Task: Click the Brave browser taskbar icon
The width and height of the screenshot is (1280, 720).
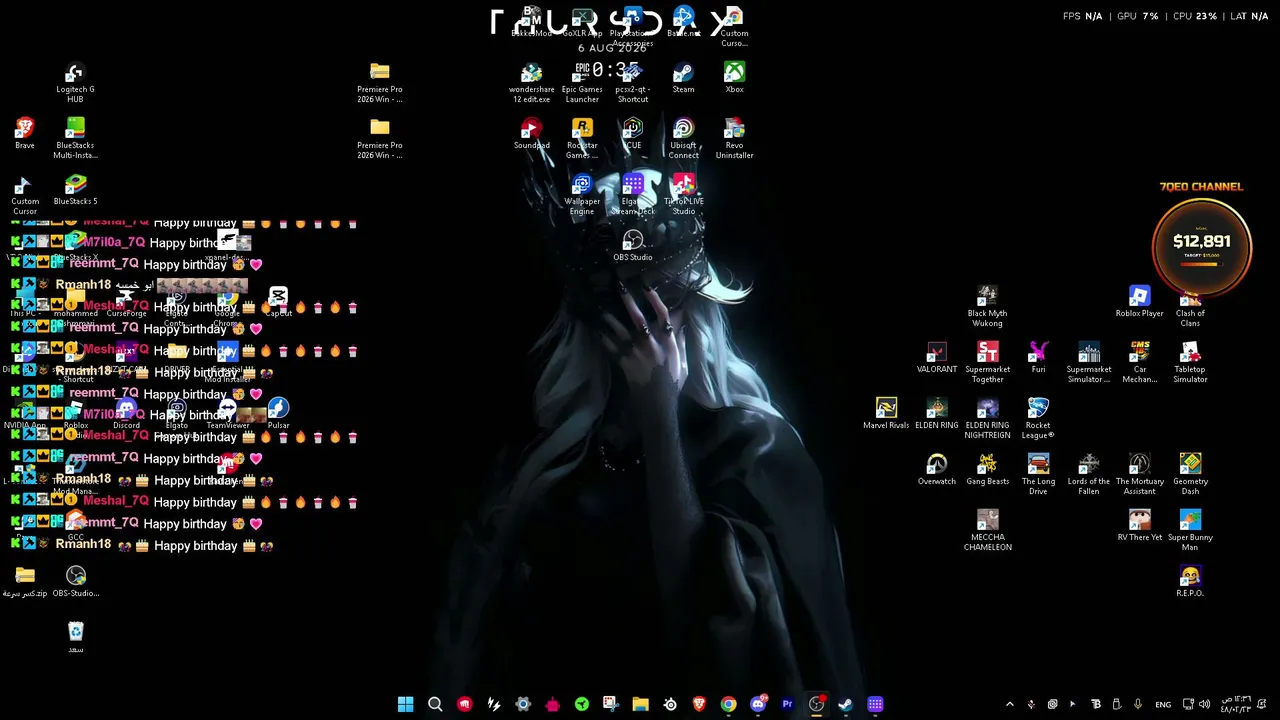Action: (x=699, y=704)
